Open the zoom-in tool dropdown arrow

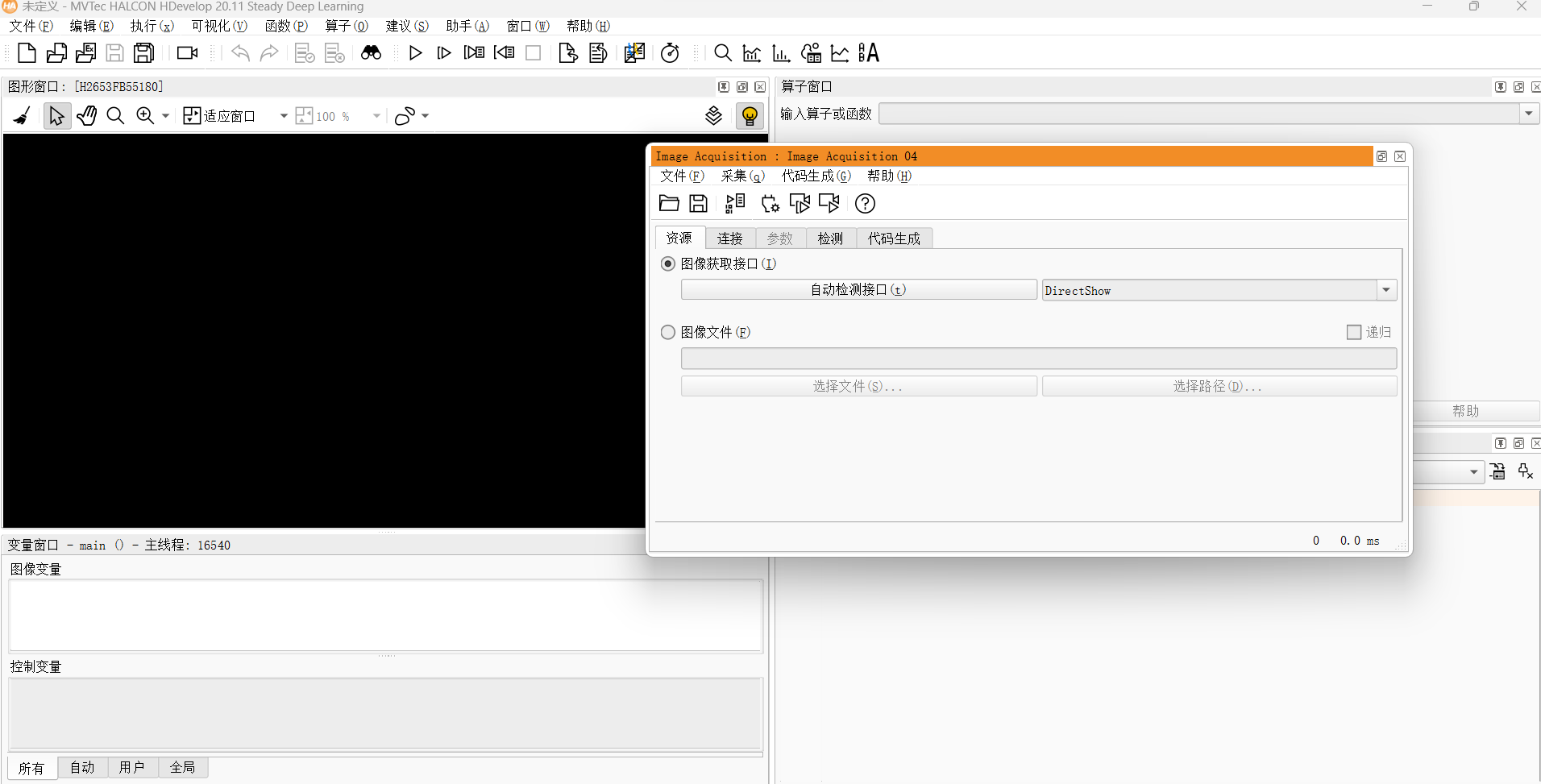(165, 116)
